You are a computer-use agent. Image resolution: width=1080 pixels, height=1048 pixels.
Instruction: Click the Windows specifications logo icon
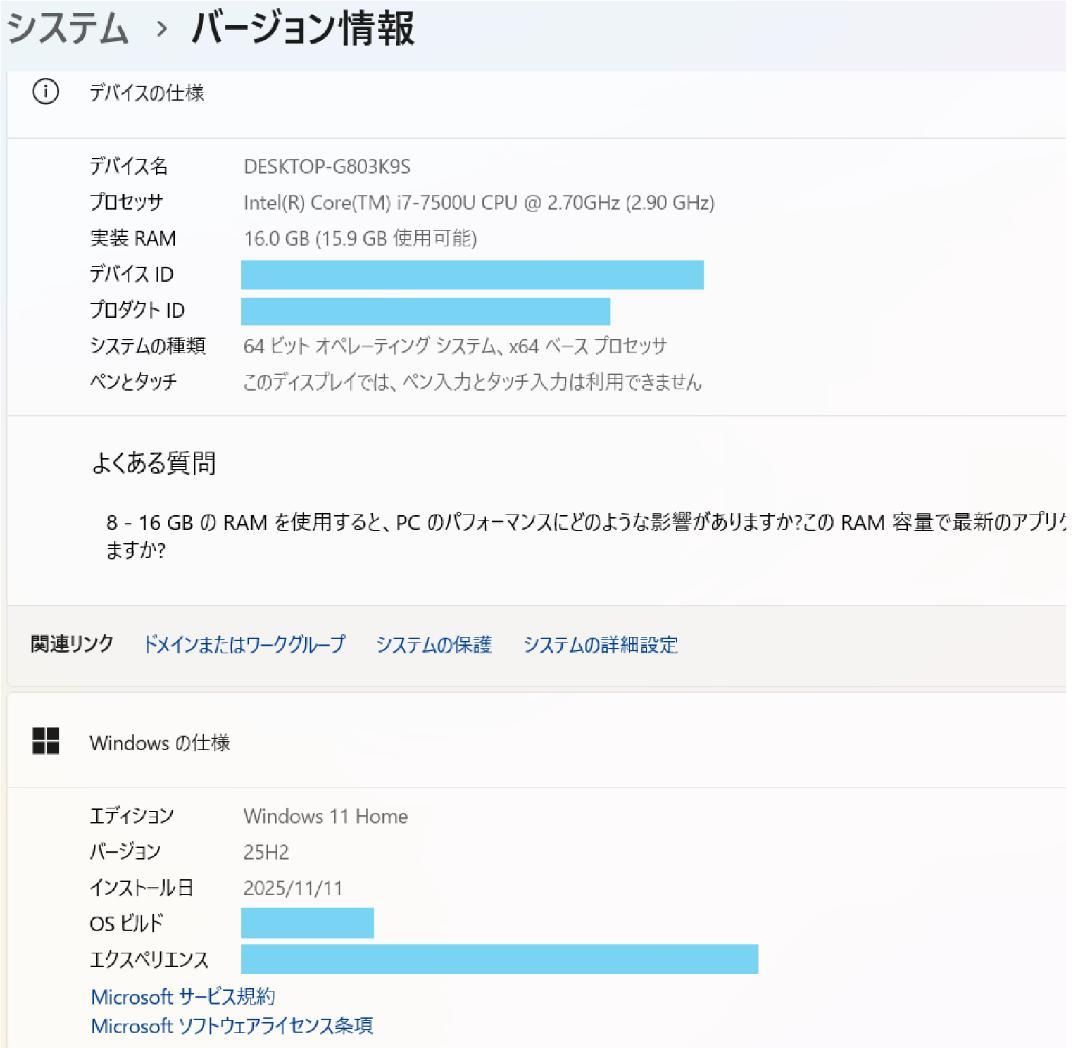coord(45,742)
